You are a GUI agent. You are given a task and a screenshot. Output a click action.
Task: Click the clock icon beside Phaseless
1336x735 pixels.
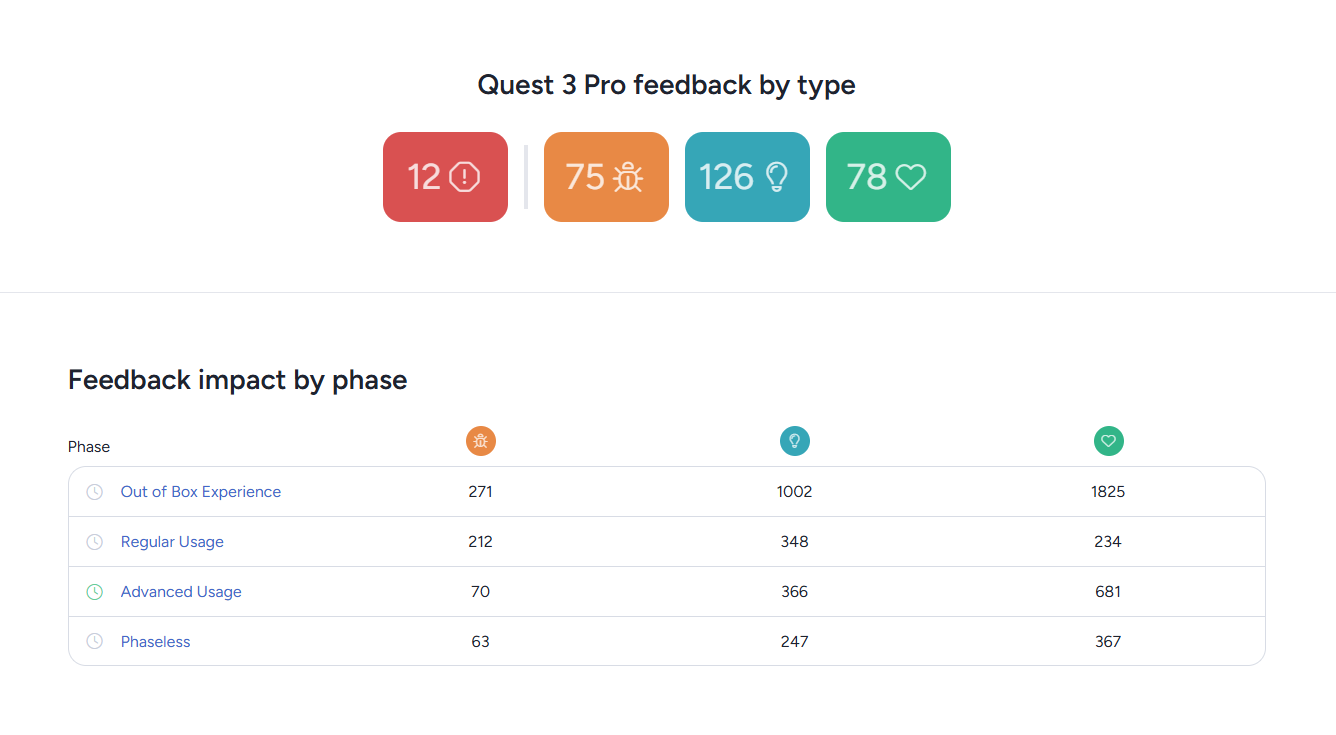94,642
